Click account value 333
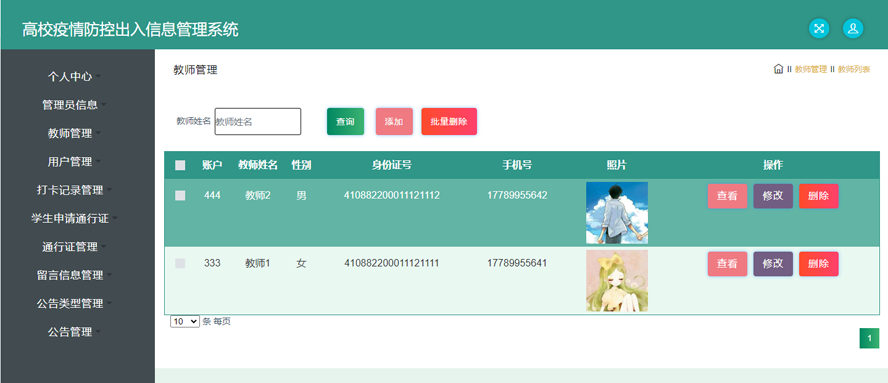The height and width of the screenshot is (383, 888). click(x=212, y=263)
